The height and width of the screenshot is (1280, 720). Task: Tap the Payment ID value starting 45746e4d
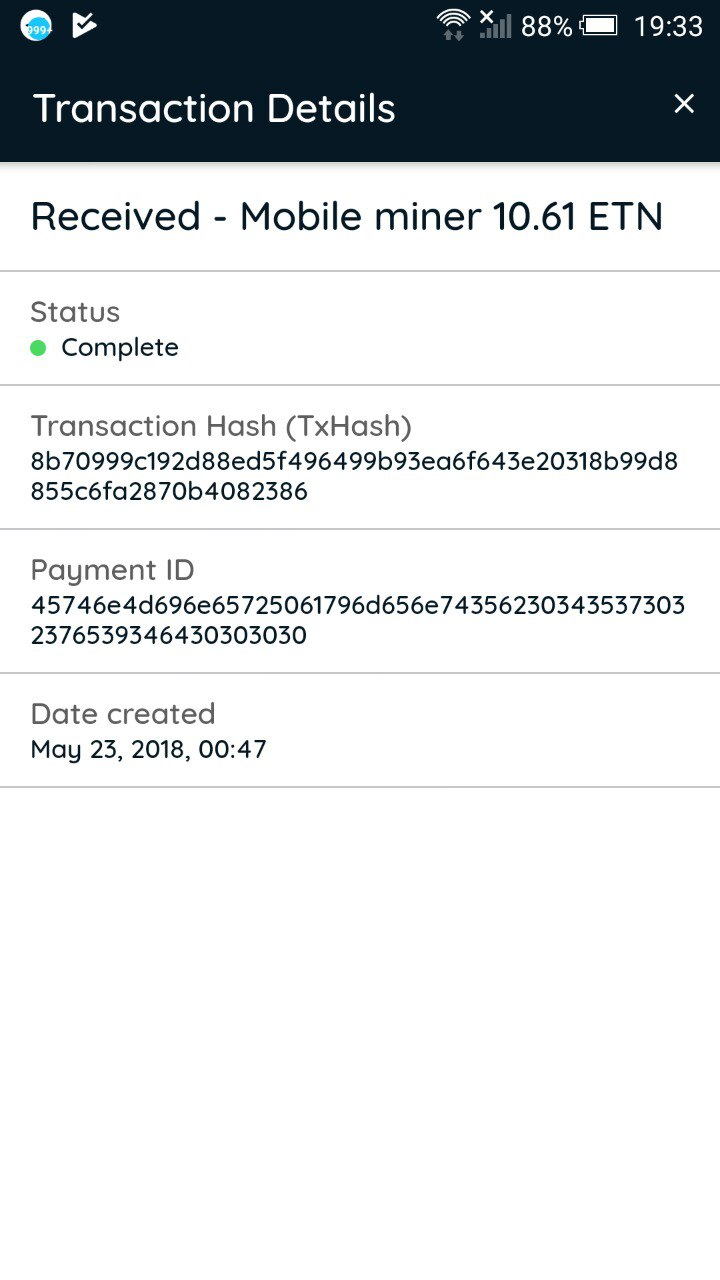[x=357, y=620]
